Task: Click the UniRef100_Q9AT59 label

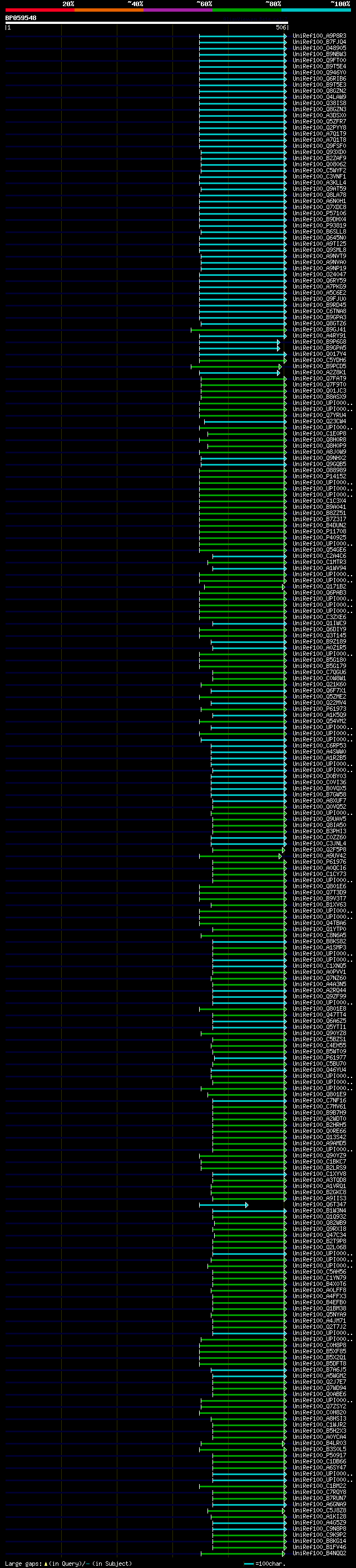Action: (x=319, y=189)
